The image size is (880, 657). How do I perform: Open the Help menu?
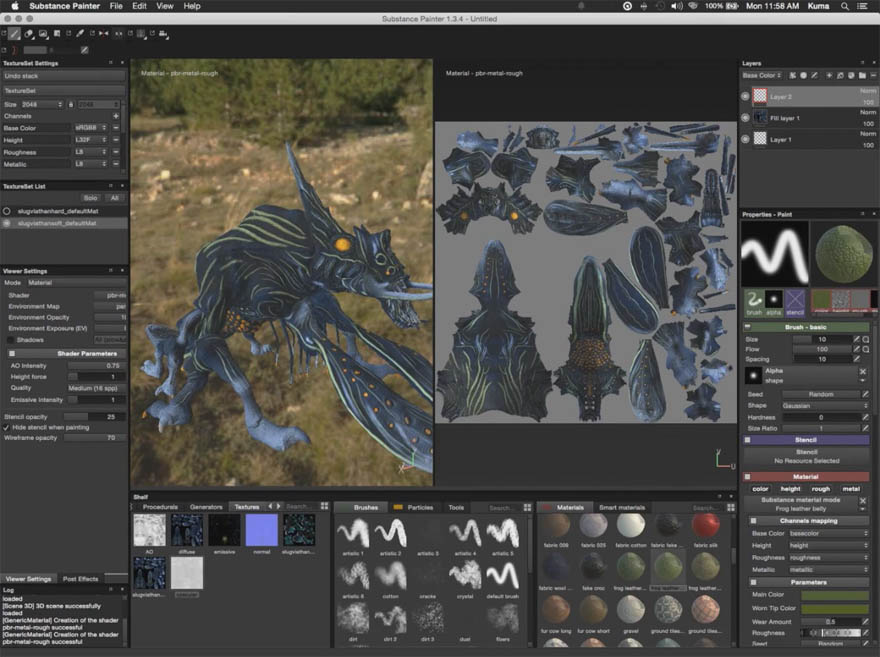tap(192, 6)
